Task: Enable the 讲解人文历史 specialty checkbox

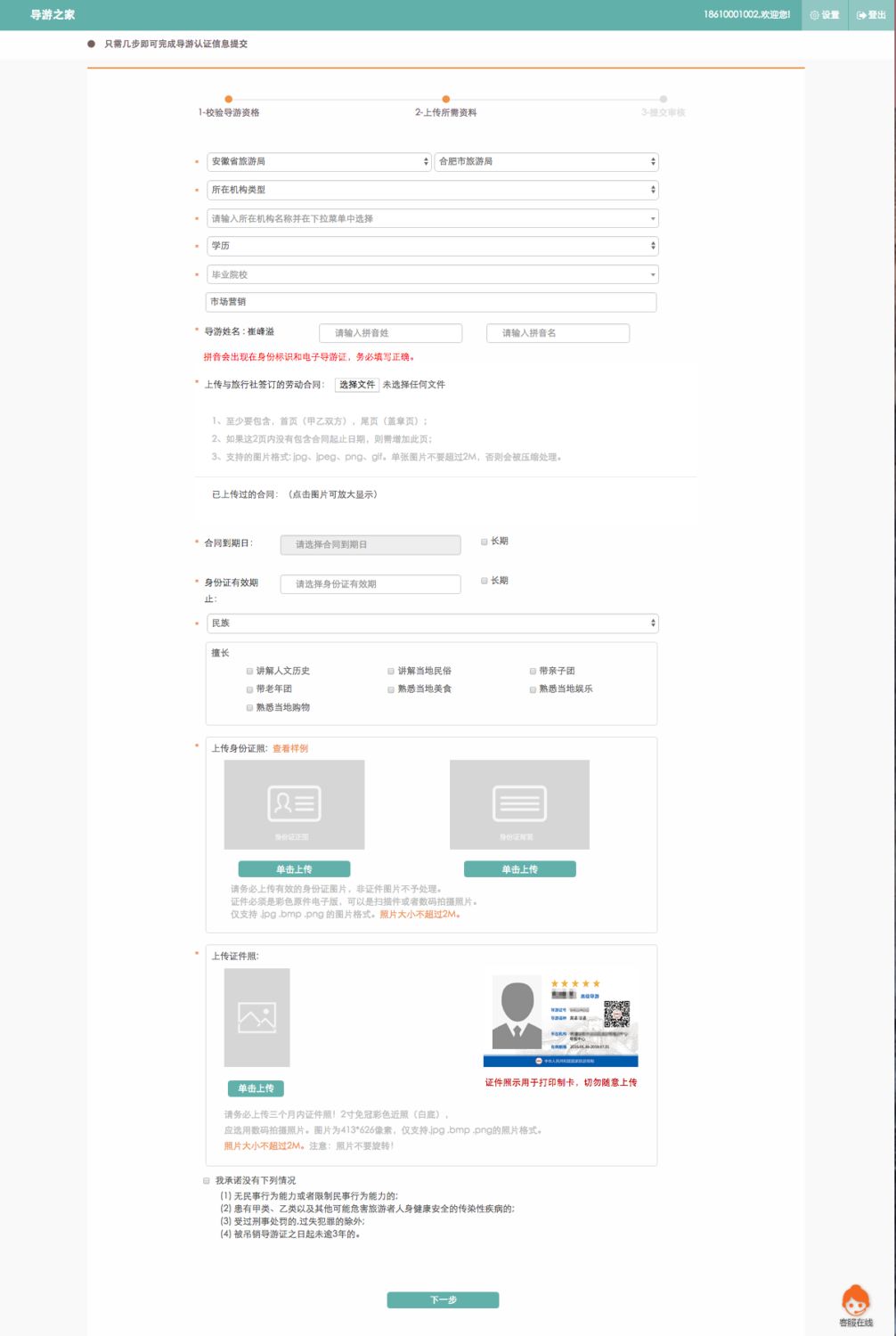Action: (x=248, y=671)
